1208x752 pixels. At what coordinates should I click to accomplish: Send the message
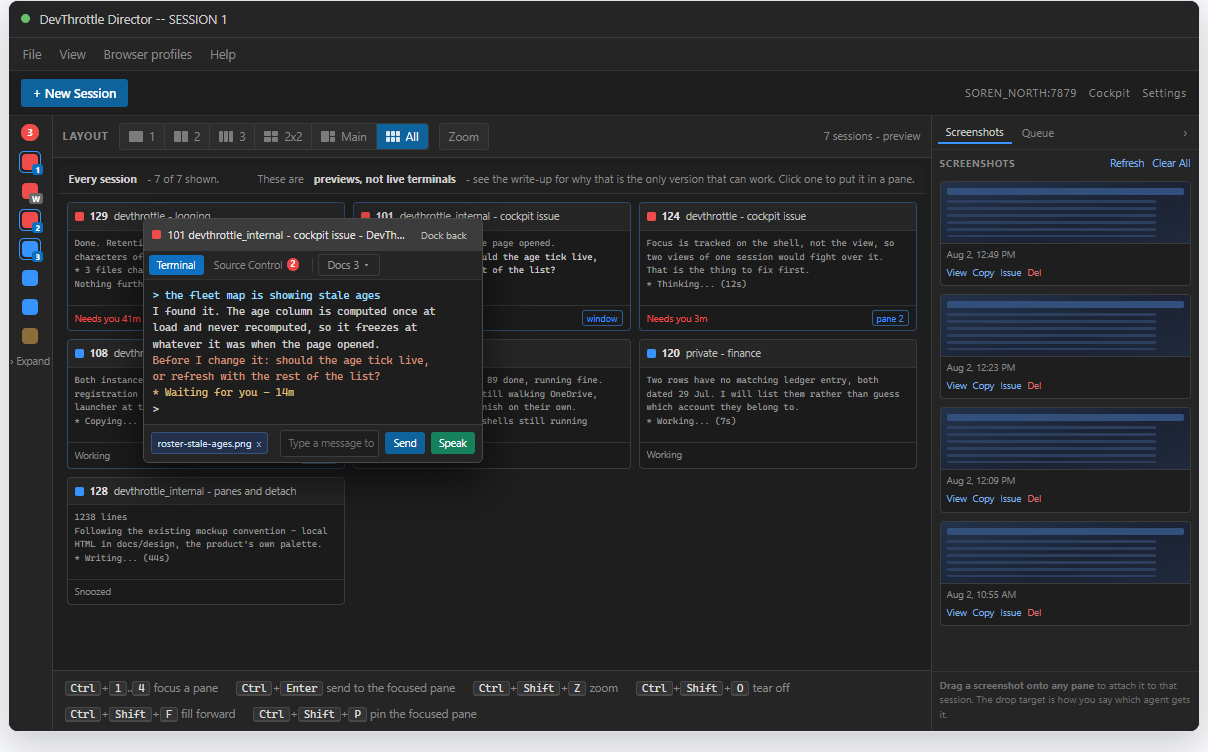(405, 443)
